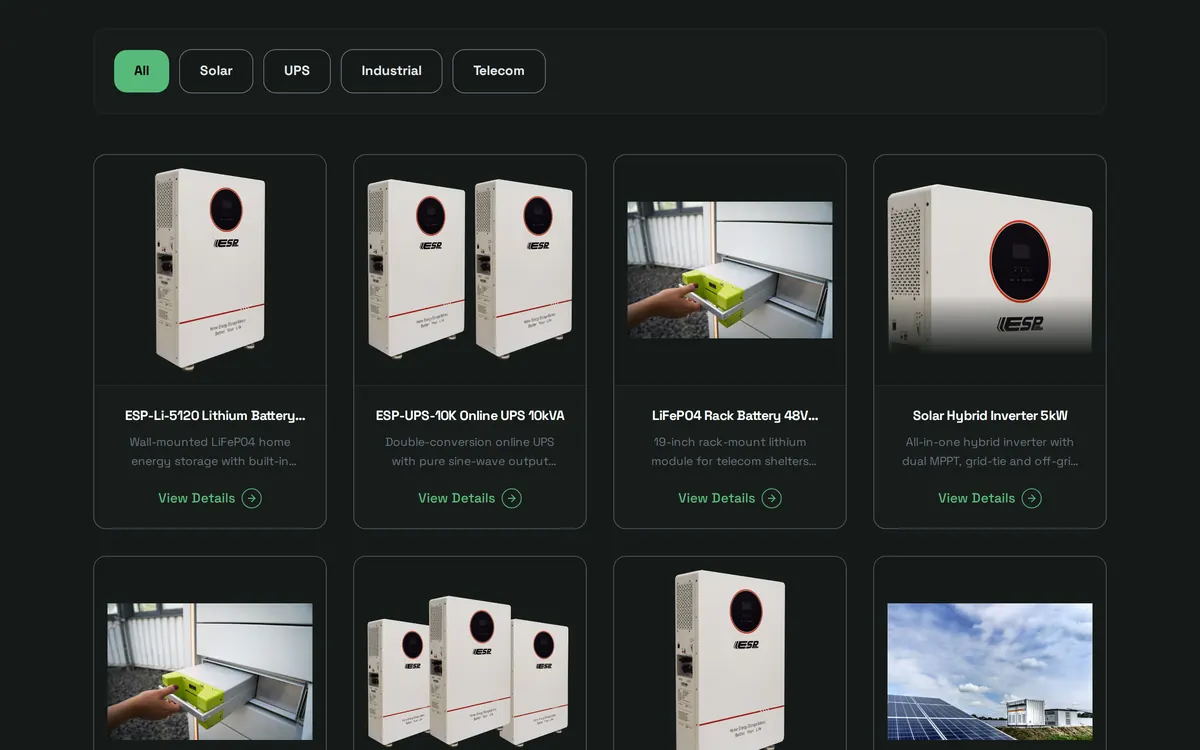Click arrow icon on ESP-UPS-10K card
The image size is (1200, 750).
coord(512,498)
